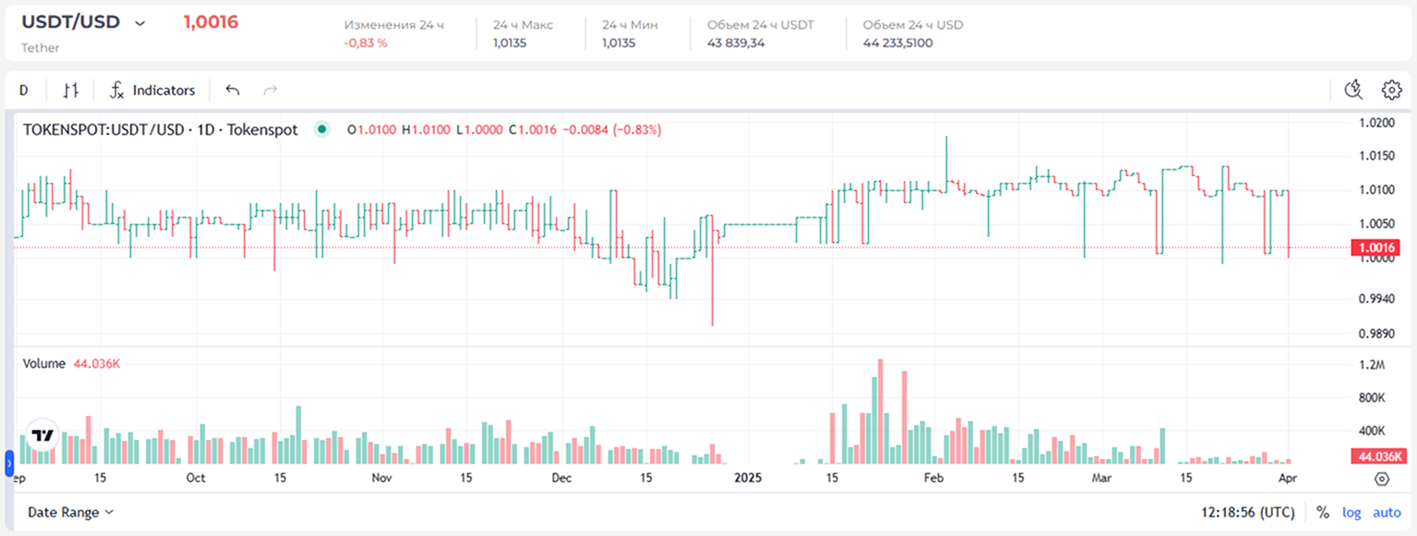
Task: Open the bar chart style selector
Action: (70, 90)
